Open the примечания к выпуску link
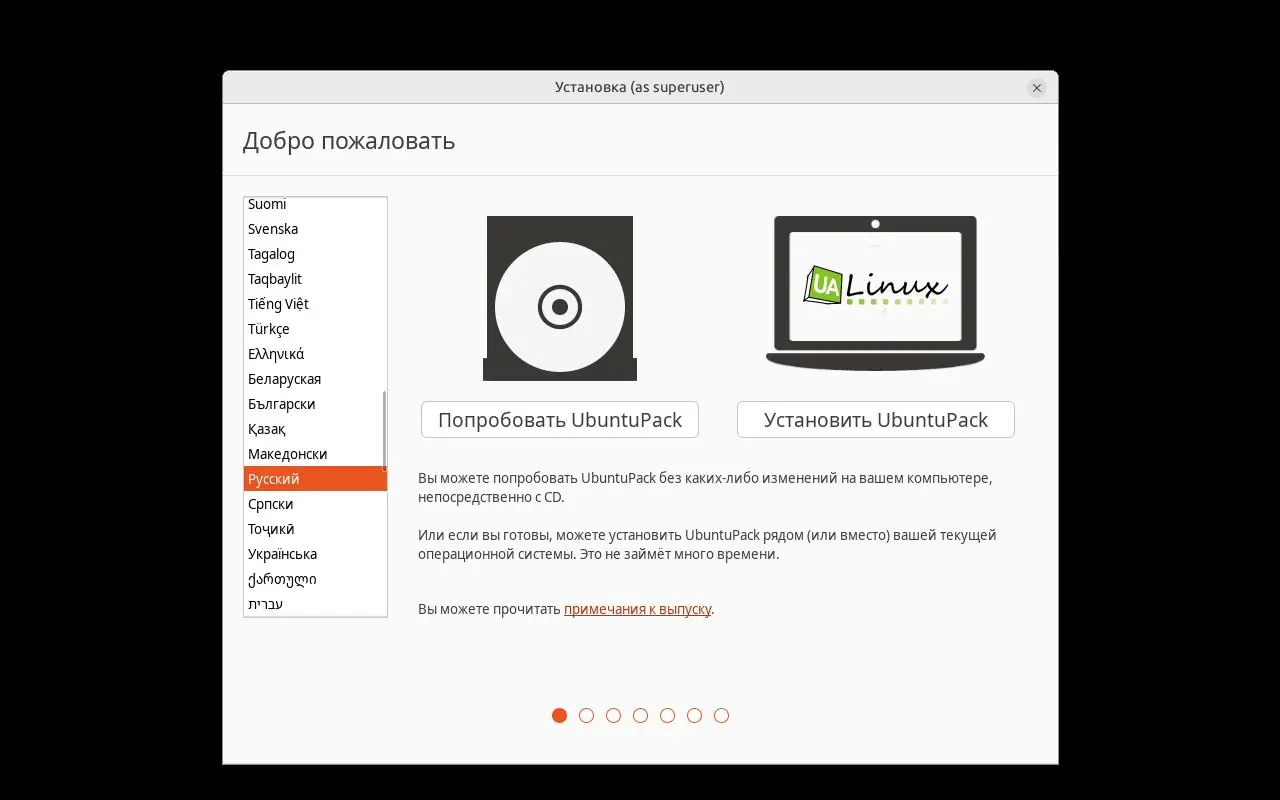The height and width of the screenshot is (800, 1280). [638, 609]
